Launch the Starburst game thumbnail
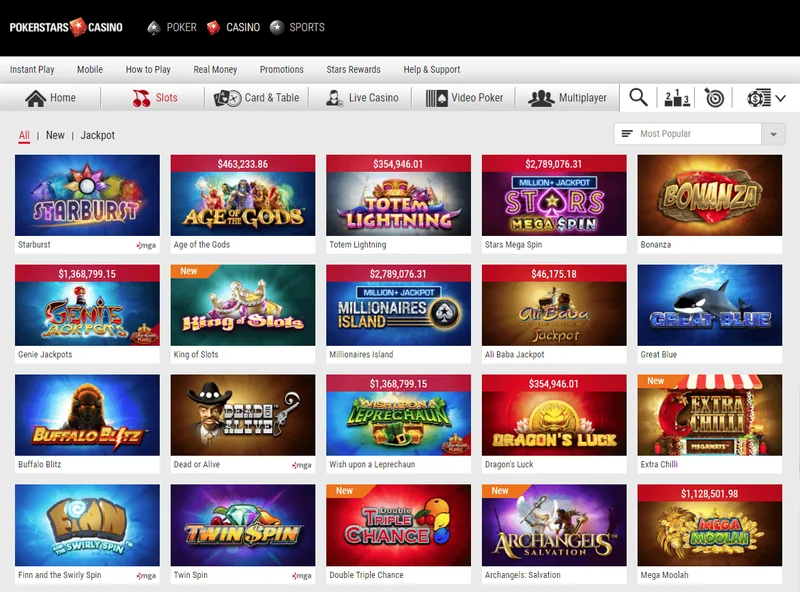This screenshot has width=800, height=592. click(87, 195)
